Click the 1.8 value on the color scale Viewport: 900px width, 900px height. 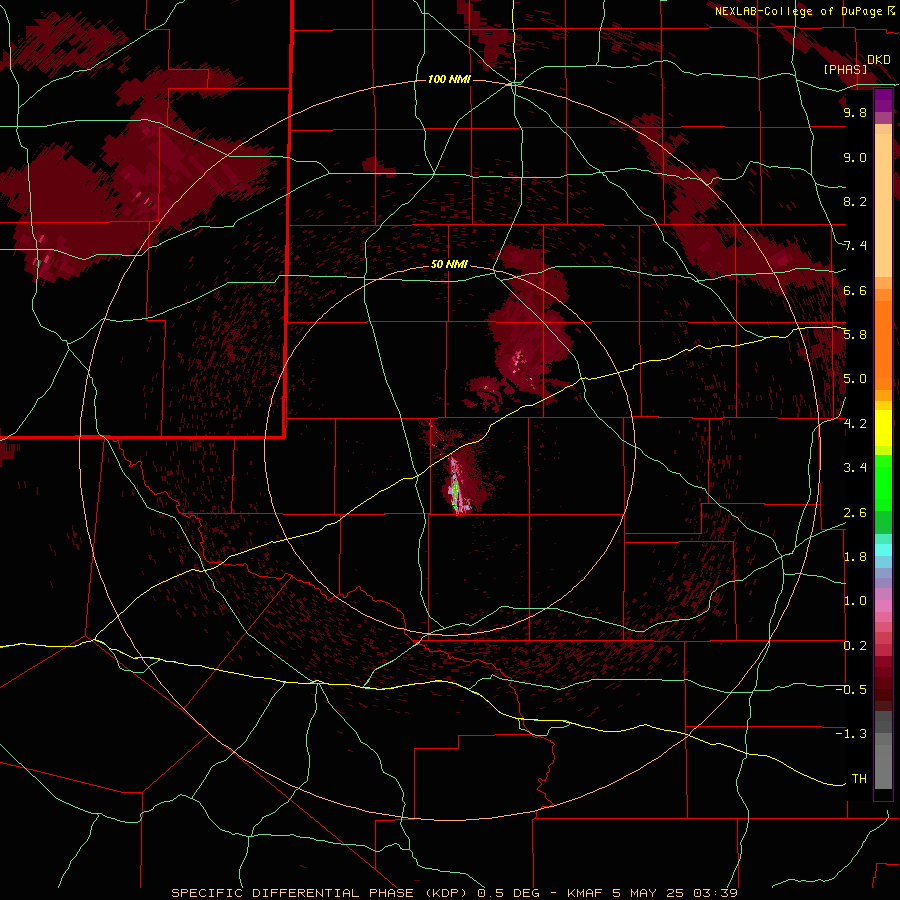855,556
